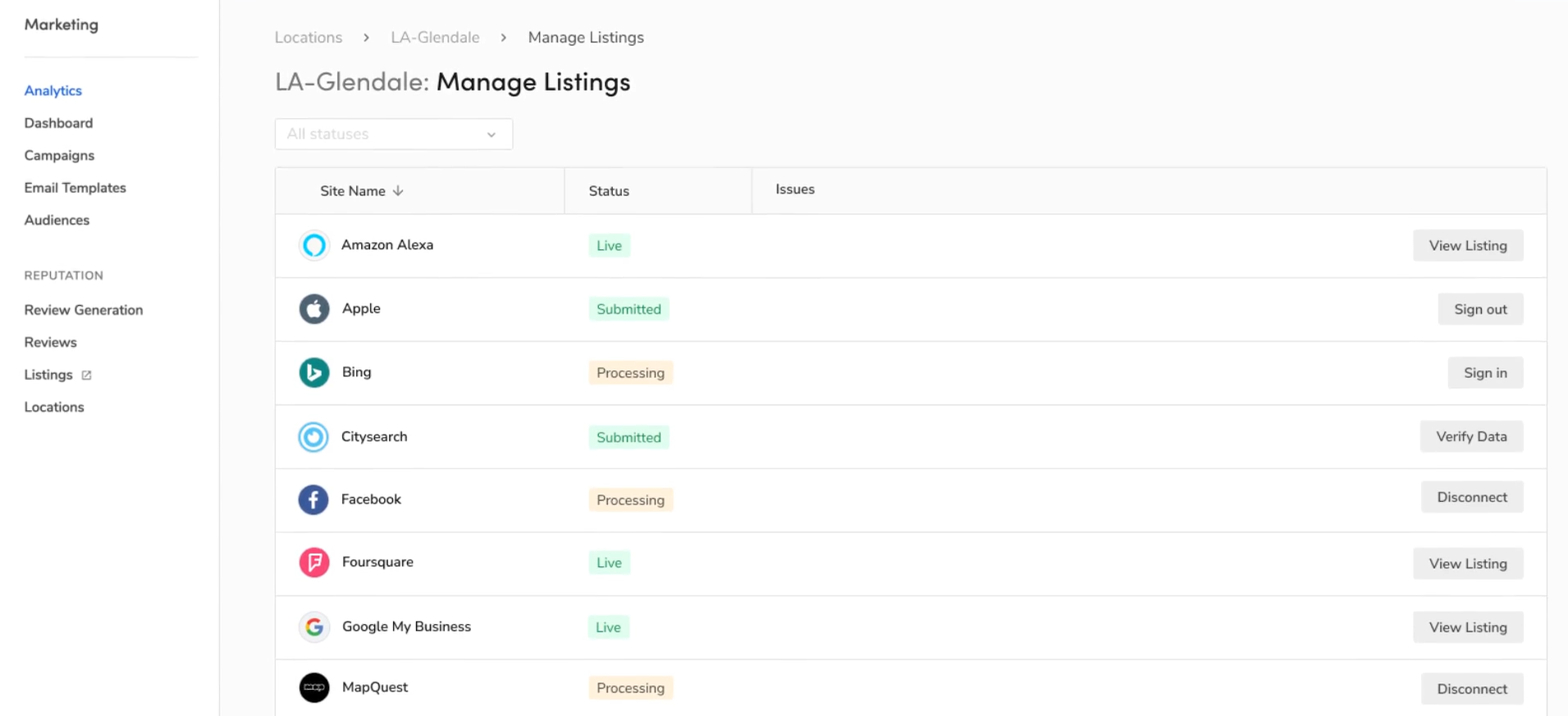This screenshot has height=716, width=1568.
Task: Click Disconnect for Facebook
Action: tap(1472, 497)
